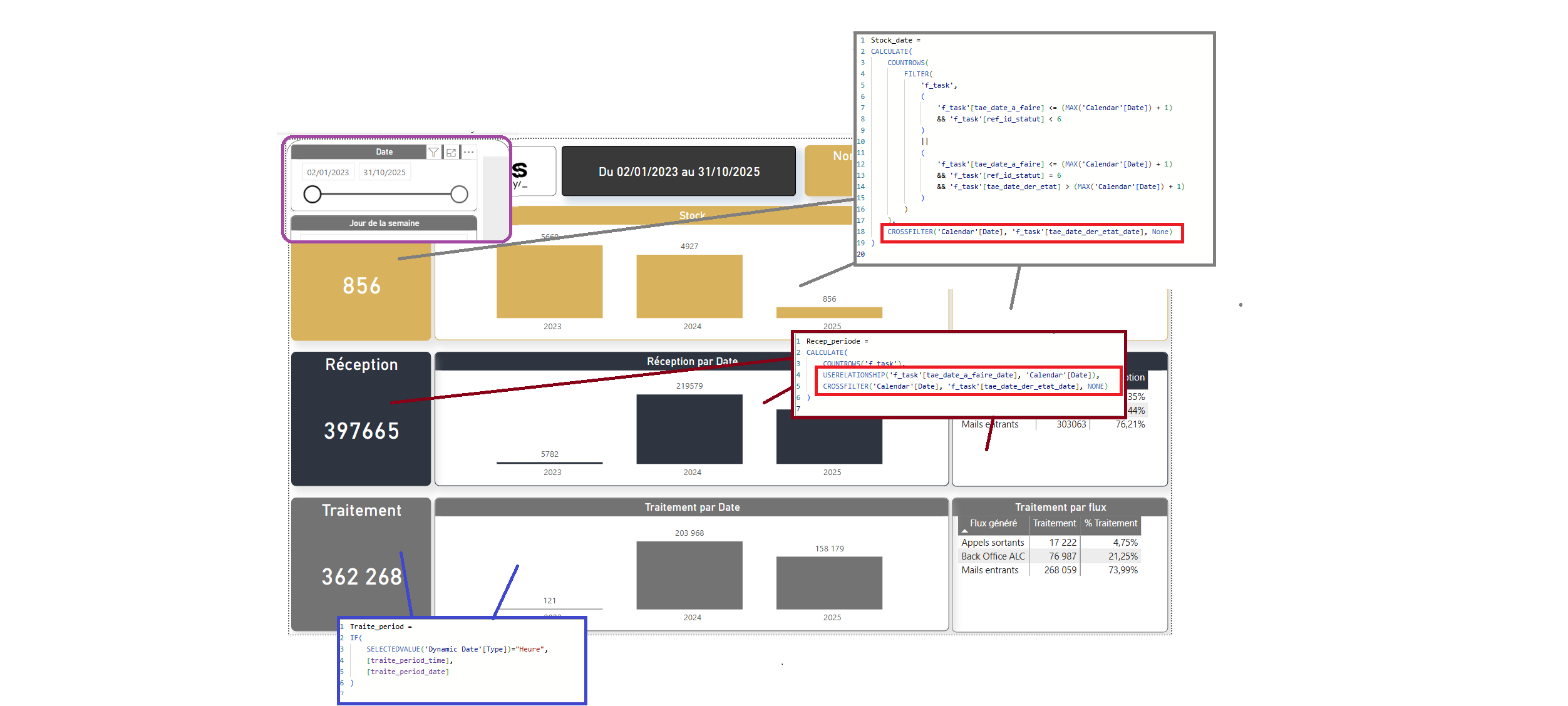Open more options ellipsis on Date slicer
The width and height of the screenshot is (1568, 706).
click(468, 152)
